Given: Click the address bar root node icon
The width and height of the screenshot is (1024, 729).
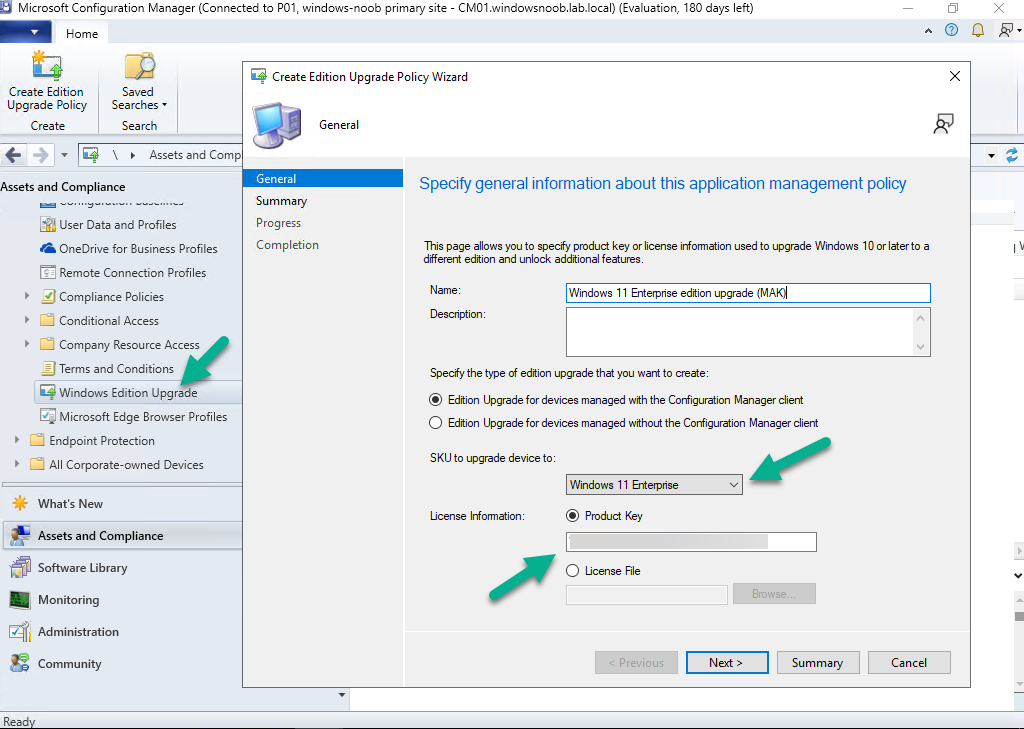Looking at the screenshot, I should click(x=91, y=155).
